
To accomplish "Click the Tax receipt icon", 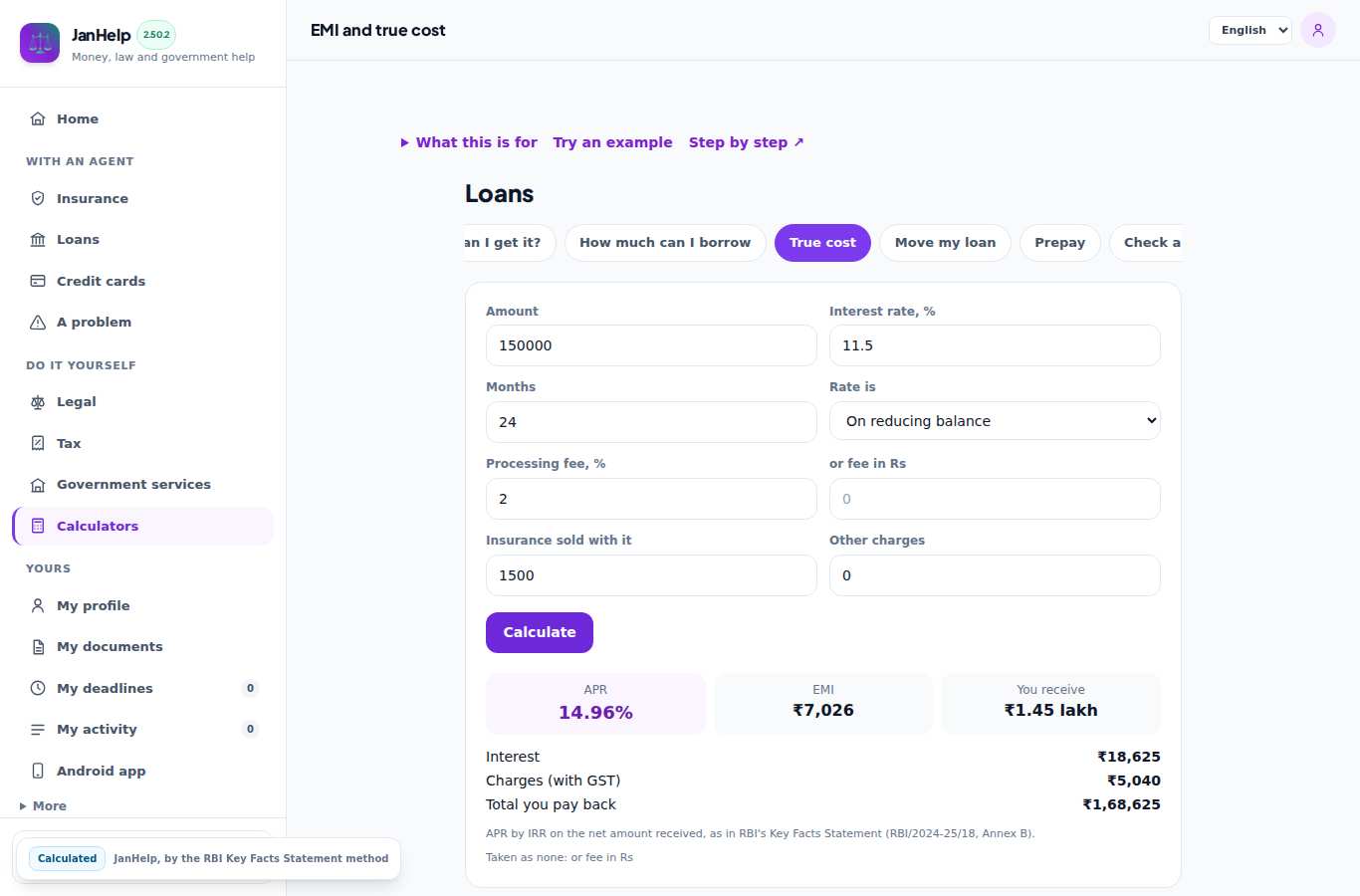I will [38, 443].
